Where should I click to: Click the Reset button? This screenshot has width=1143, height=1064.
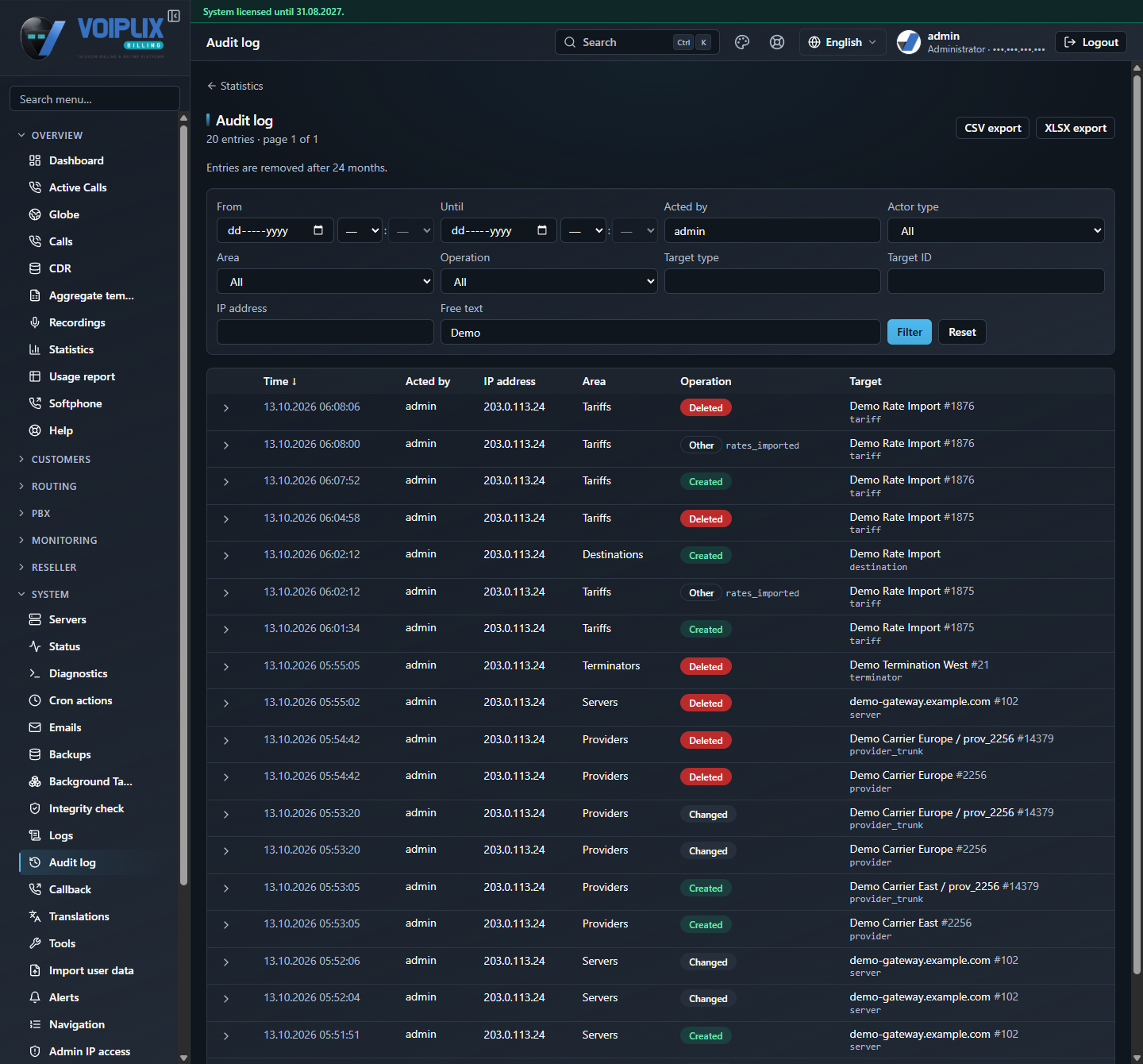coord(962,332)
